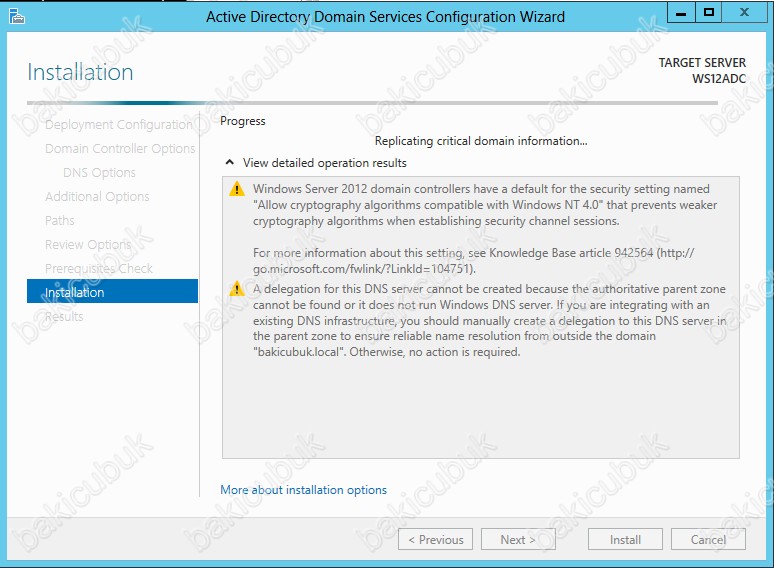Image resolution: width=774 pixels, height=568 pixels.
Task: Click the Install button
Action: pos(625,539)
